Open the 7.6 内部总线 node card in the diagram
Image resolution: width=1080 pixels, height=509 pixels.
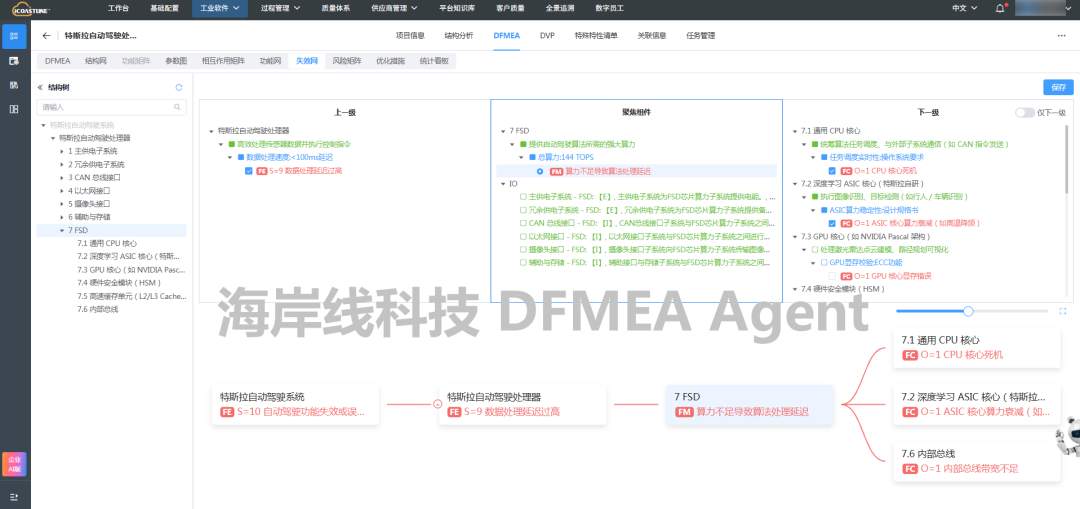click(x=977, y=461)
